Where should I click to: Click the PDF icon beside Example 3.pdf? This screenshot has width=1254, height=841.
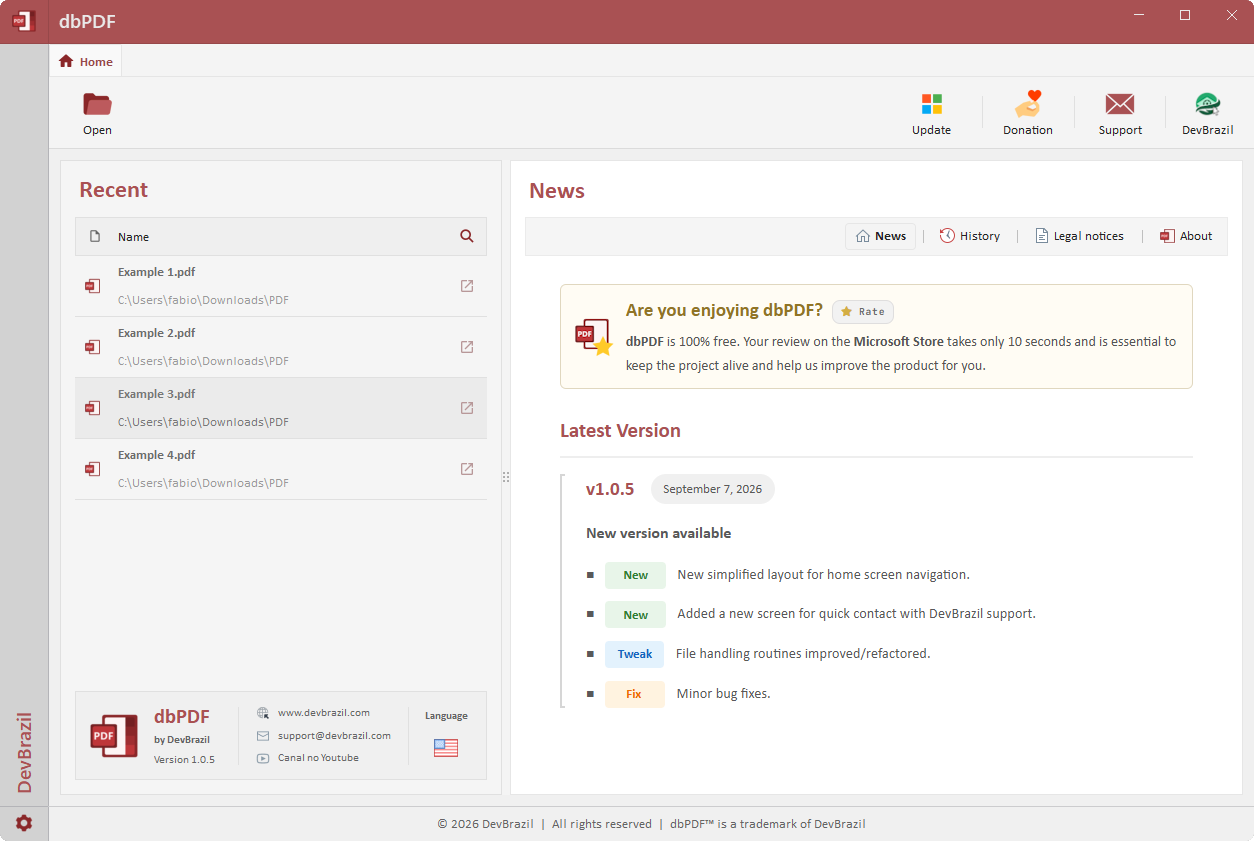92,408
